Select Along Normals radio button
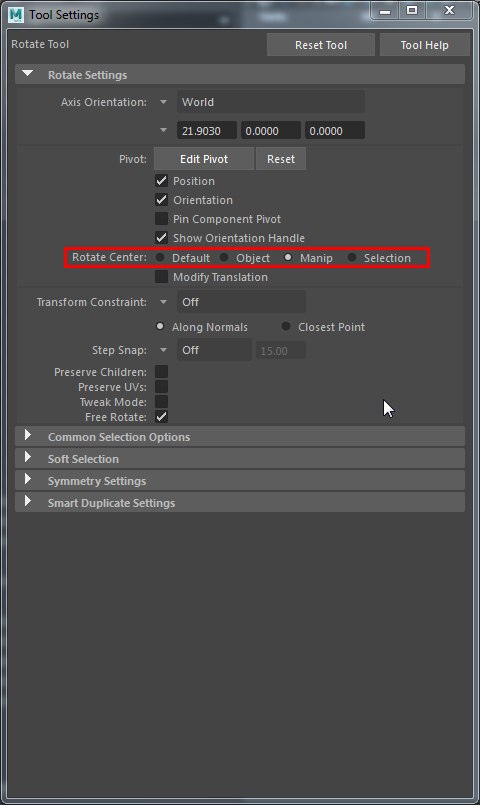 pos(160,327)
